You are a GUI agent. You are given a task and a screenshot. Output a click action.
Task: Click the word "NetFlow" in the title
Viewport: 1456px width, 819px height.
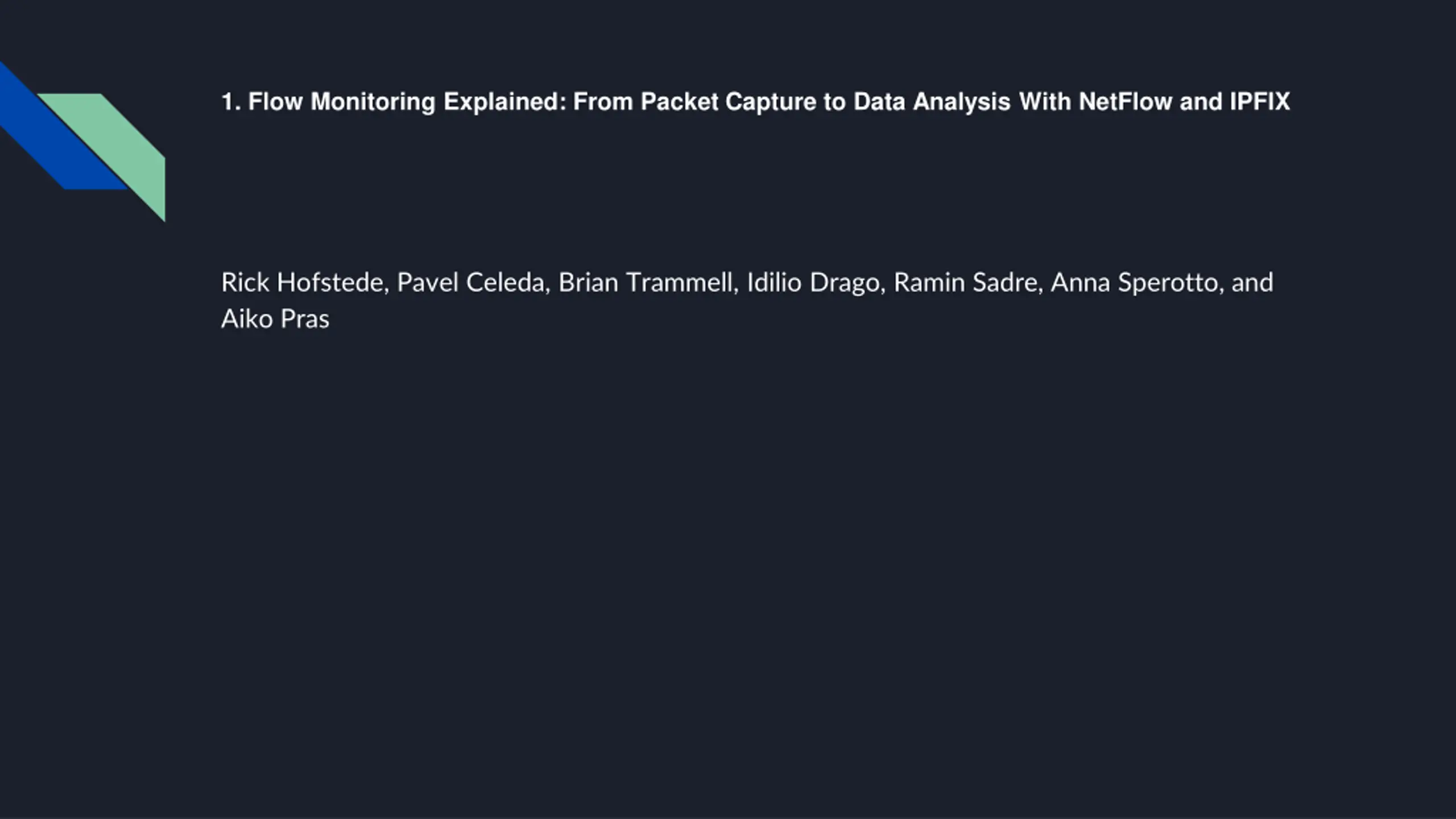click(1125, 102)
